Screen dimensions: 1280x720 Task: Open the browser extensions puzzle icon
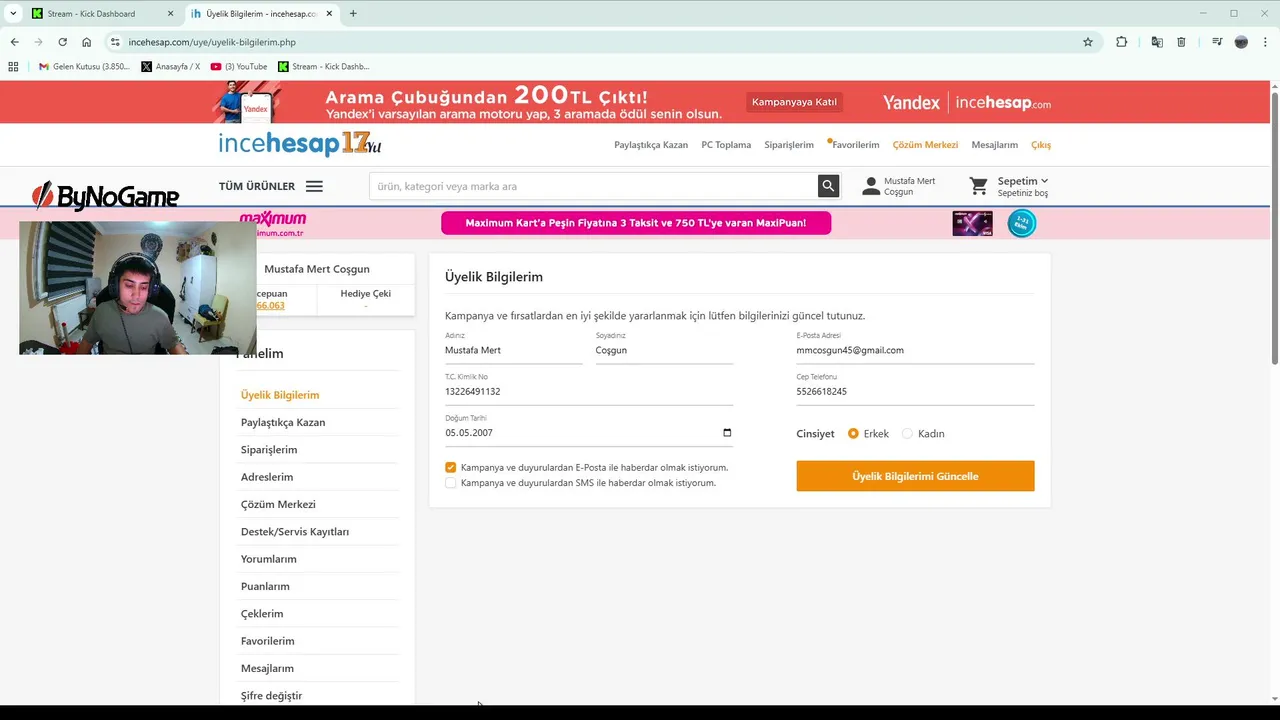point(1121,42)
